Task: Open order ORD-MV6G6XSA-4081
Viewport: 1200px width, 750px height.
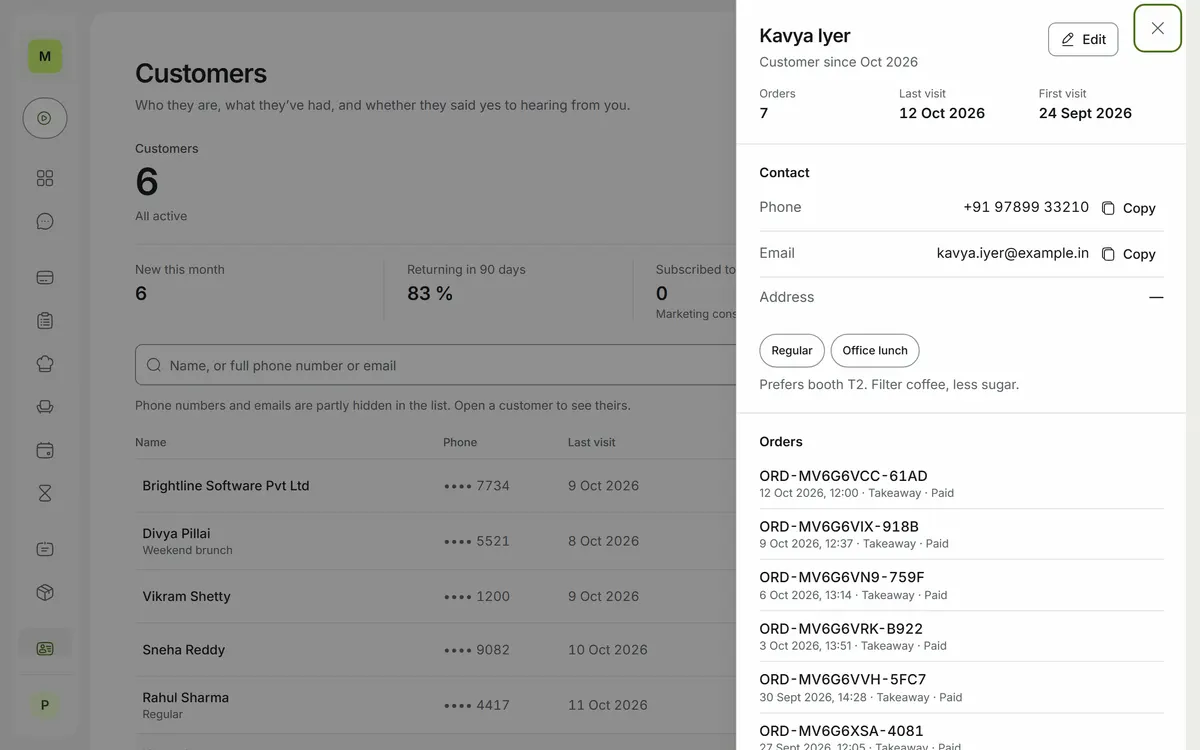Action: pos(961,735)
